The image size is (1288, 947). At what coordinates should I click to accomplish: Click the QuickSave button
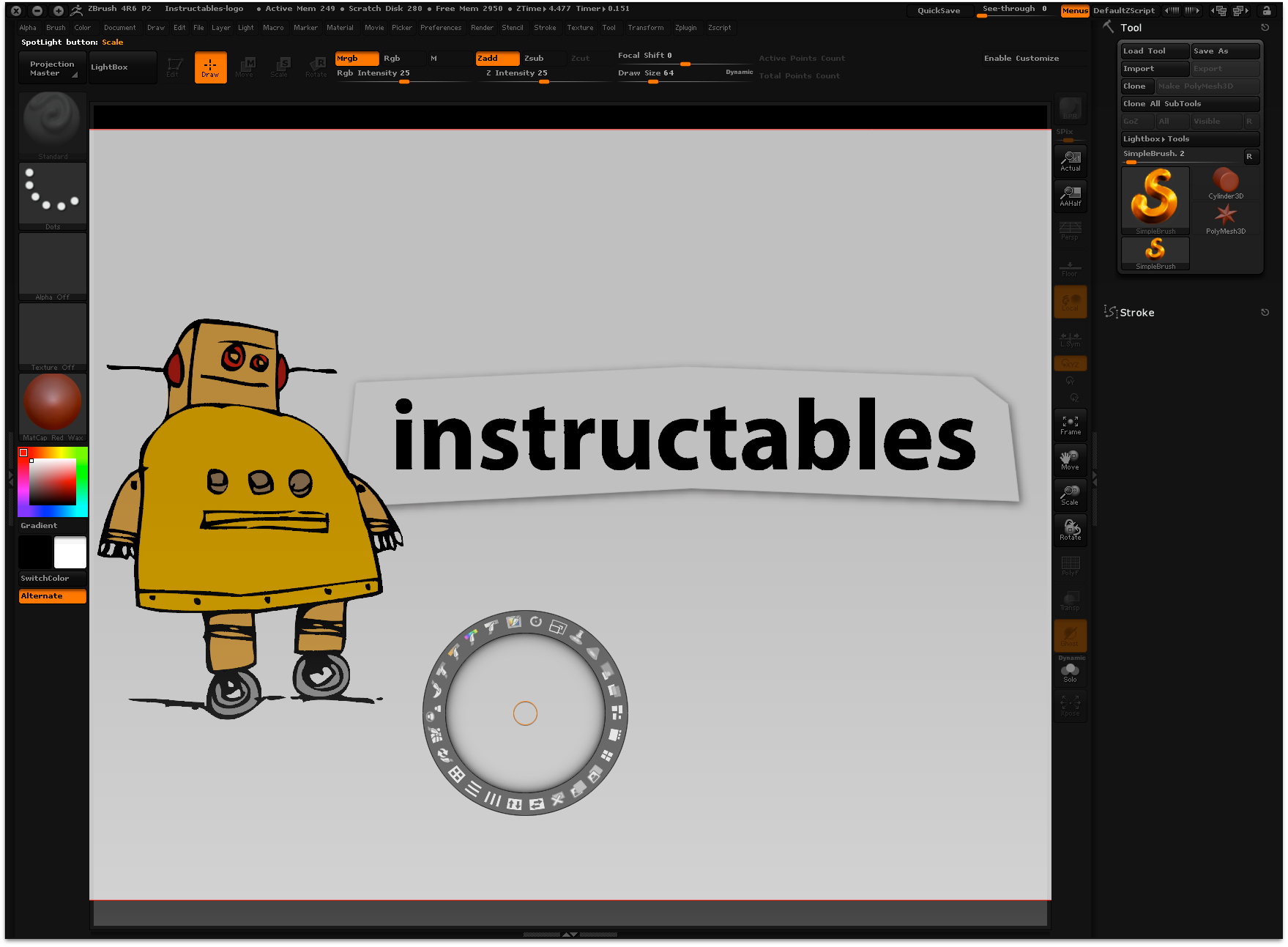pos(938,10)
